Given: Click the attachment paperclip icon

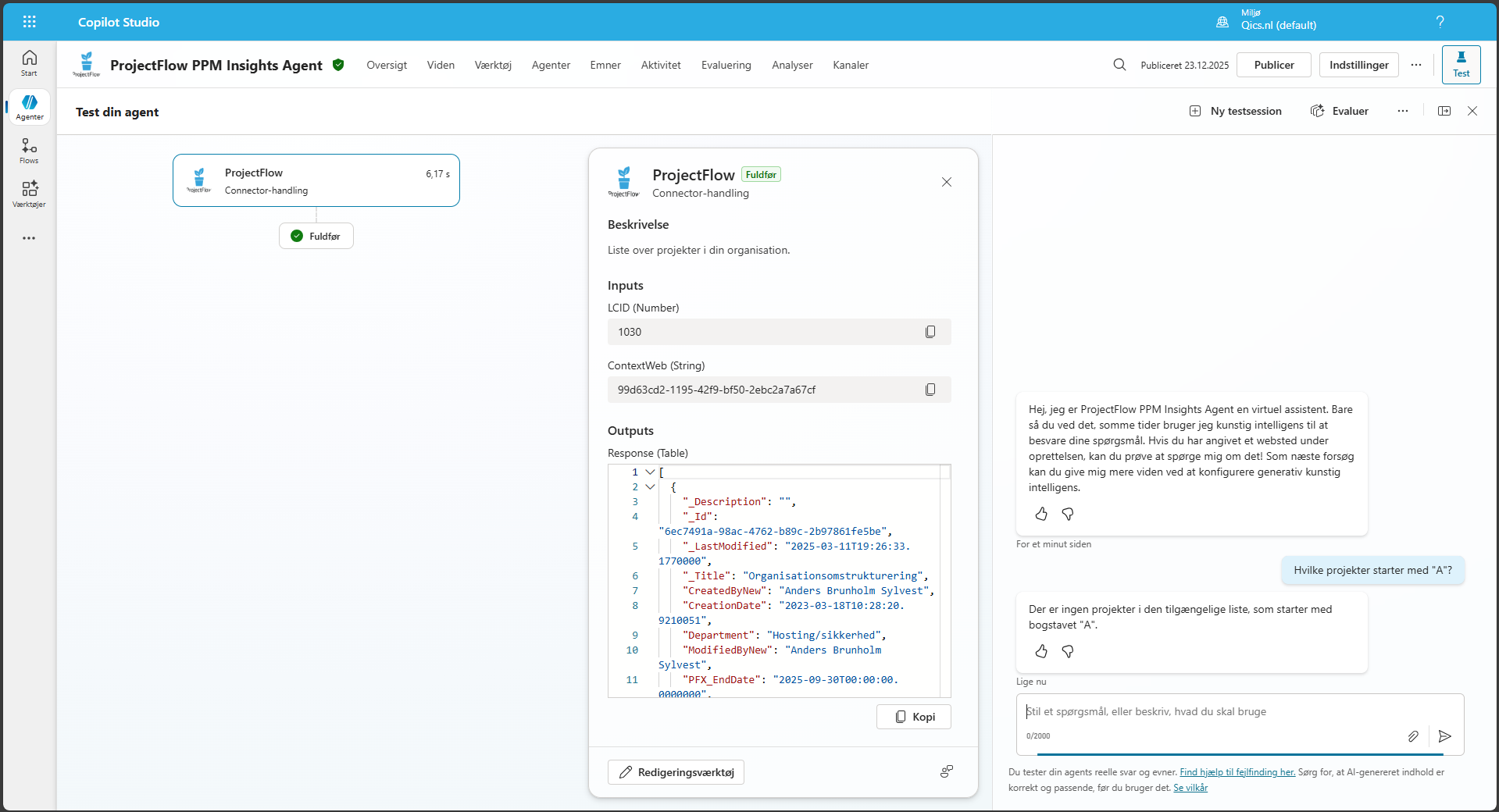Looking at the screenshot, I should point(1413,735).
